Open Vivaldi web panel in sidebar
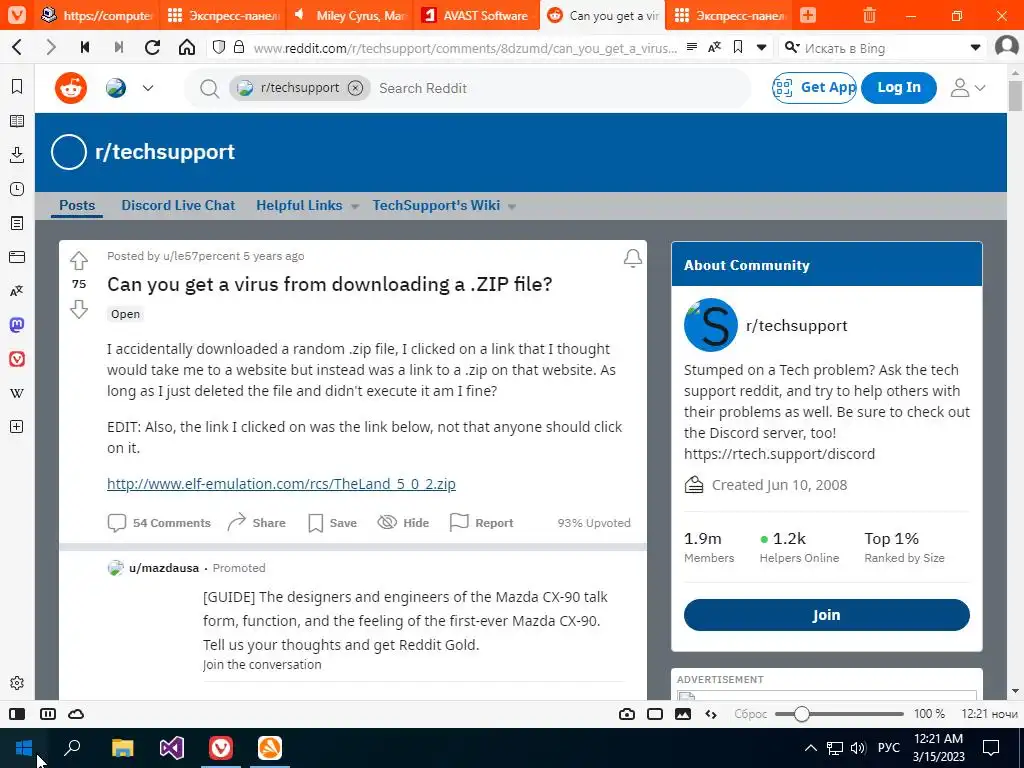1024x768 pixels. click(17, 359)
